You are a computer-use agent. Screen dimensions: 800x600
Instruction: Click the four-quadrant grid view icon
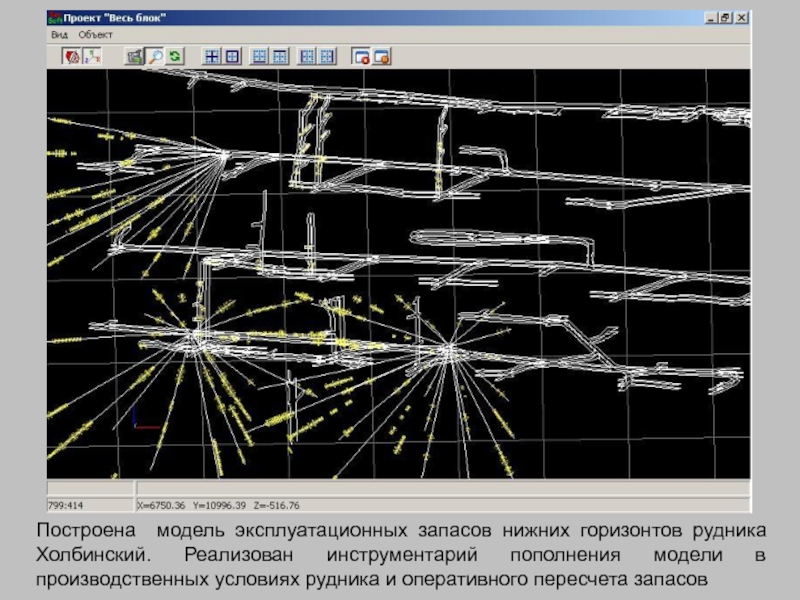[x=212, y=57]
